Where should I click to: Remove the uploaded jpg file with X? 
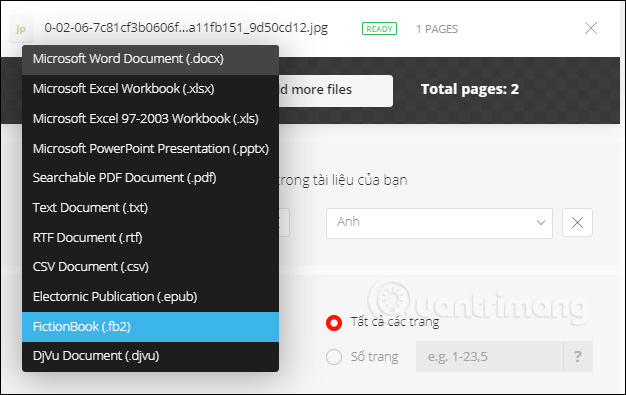[x=591, y=28]
